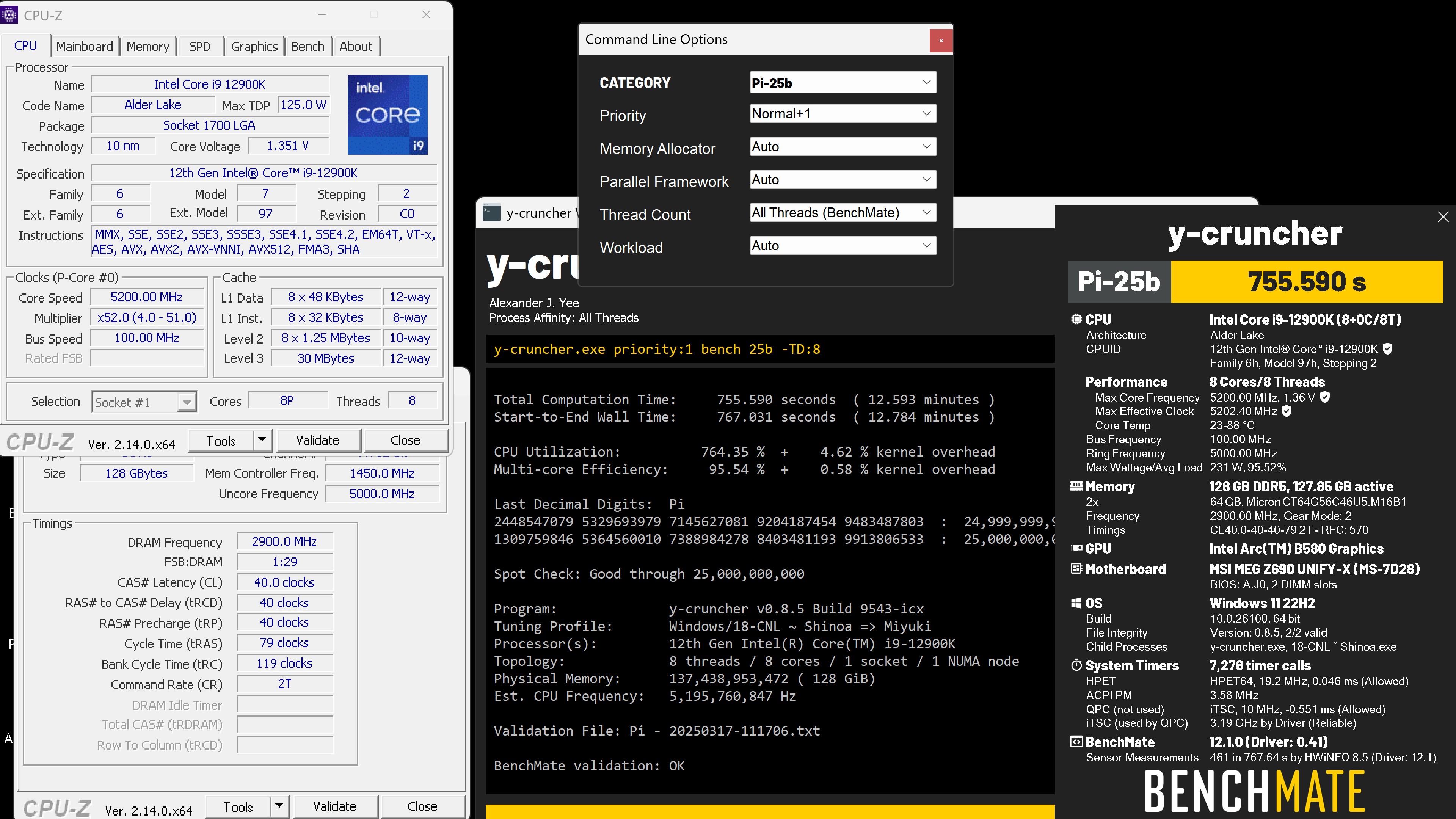Click the Command Rate 2T field
The width and height of the screenshot is (1456, 819).
[x=284, y=684]
